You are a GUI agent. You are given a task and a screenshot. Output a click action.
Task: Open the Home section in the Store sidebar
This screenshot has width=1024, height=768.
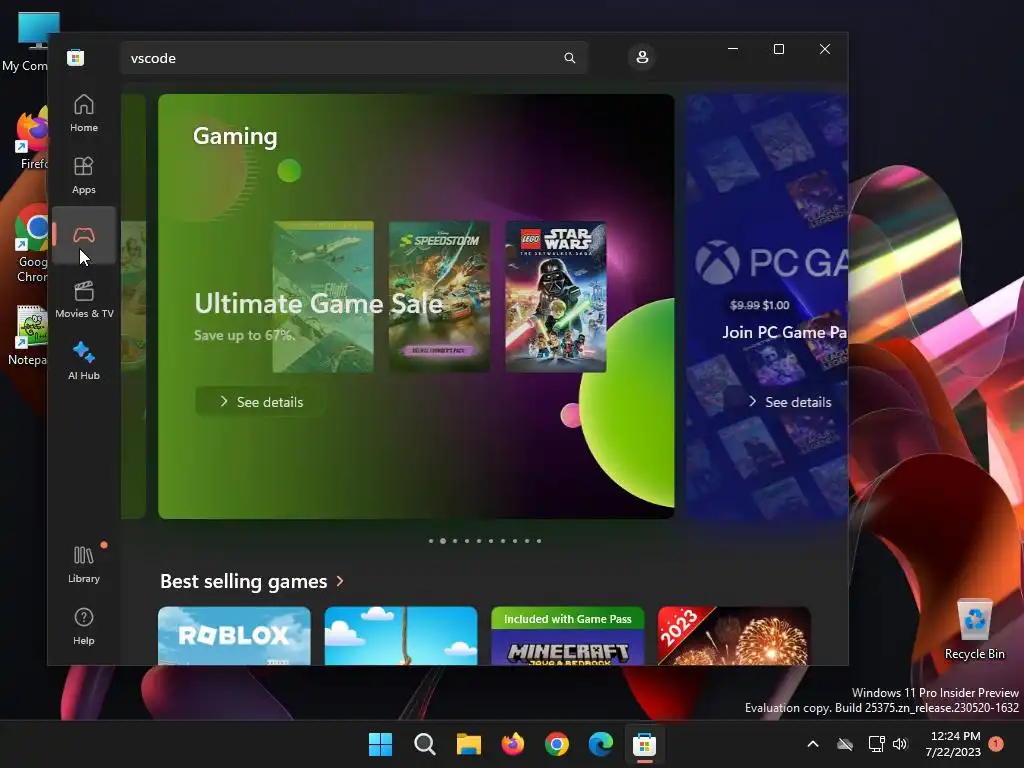tap(84, 113)
